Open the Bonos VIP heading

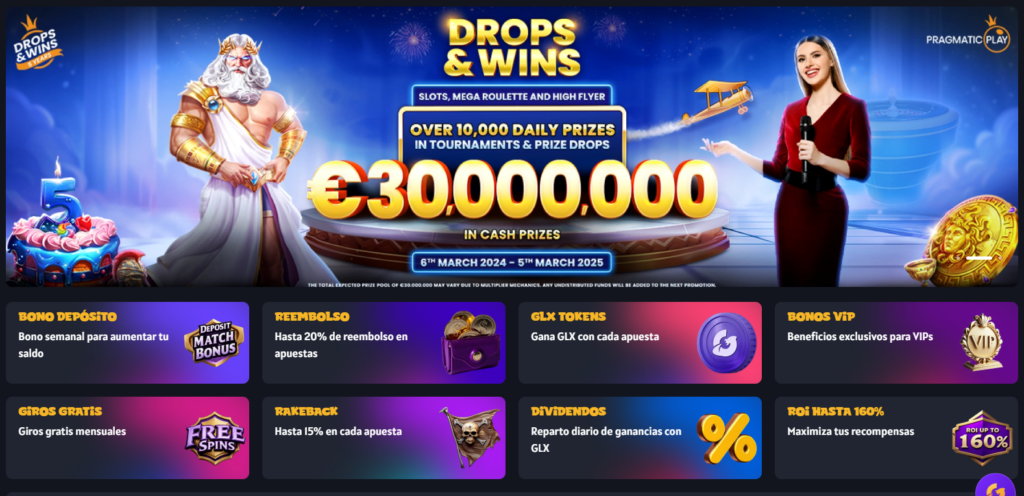(821, 317)
